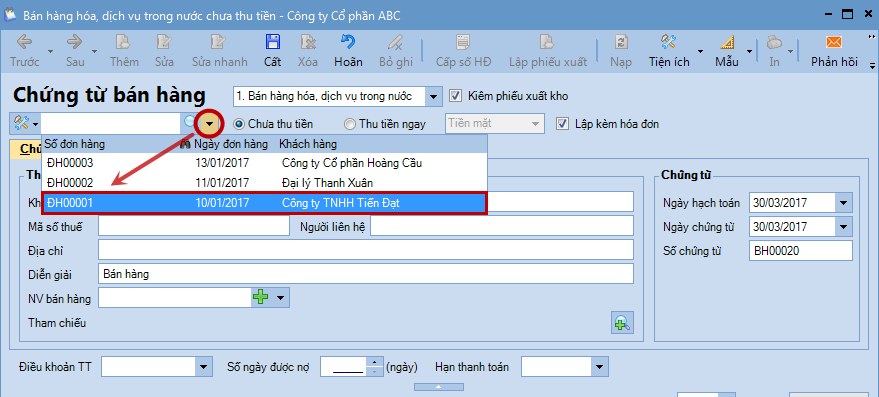Screen dimensions: 879x397
Task: Expand the sales type dropdown
Action: click(x=433, y=96)
